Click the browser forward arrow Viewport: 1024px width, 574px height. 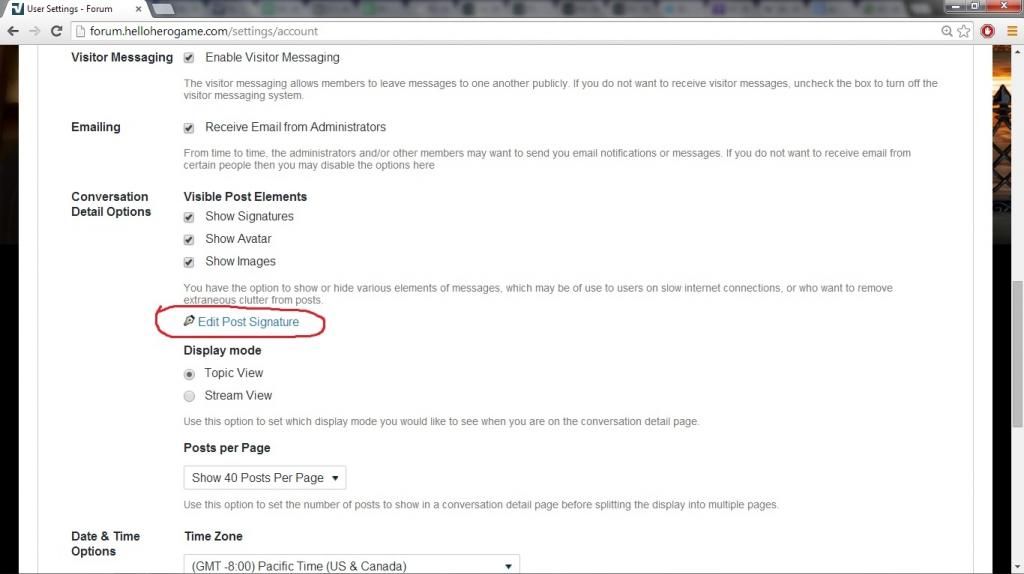(x=35, y=31)
